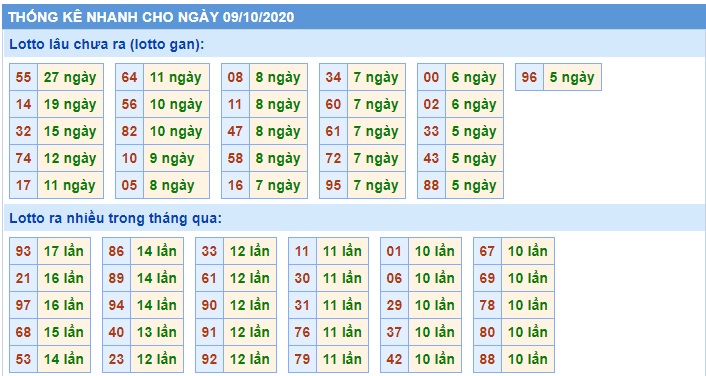Click number 00 with 6 ngày
The height and width of the screenshot is (376, 706).
[x=431, y=77]
